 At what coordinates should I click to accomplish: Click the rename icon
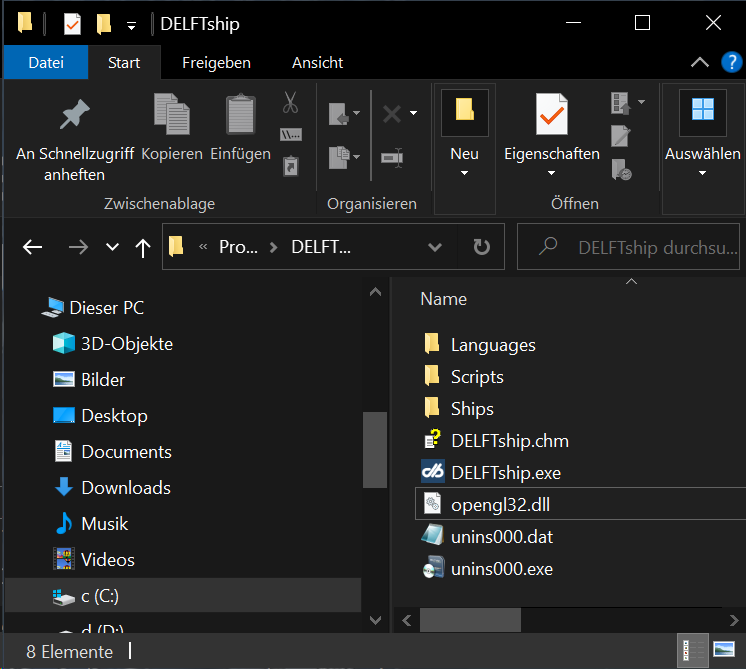(x=392, y=157)
